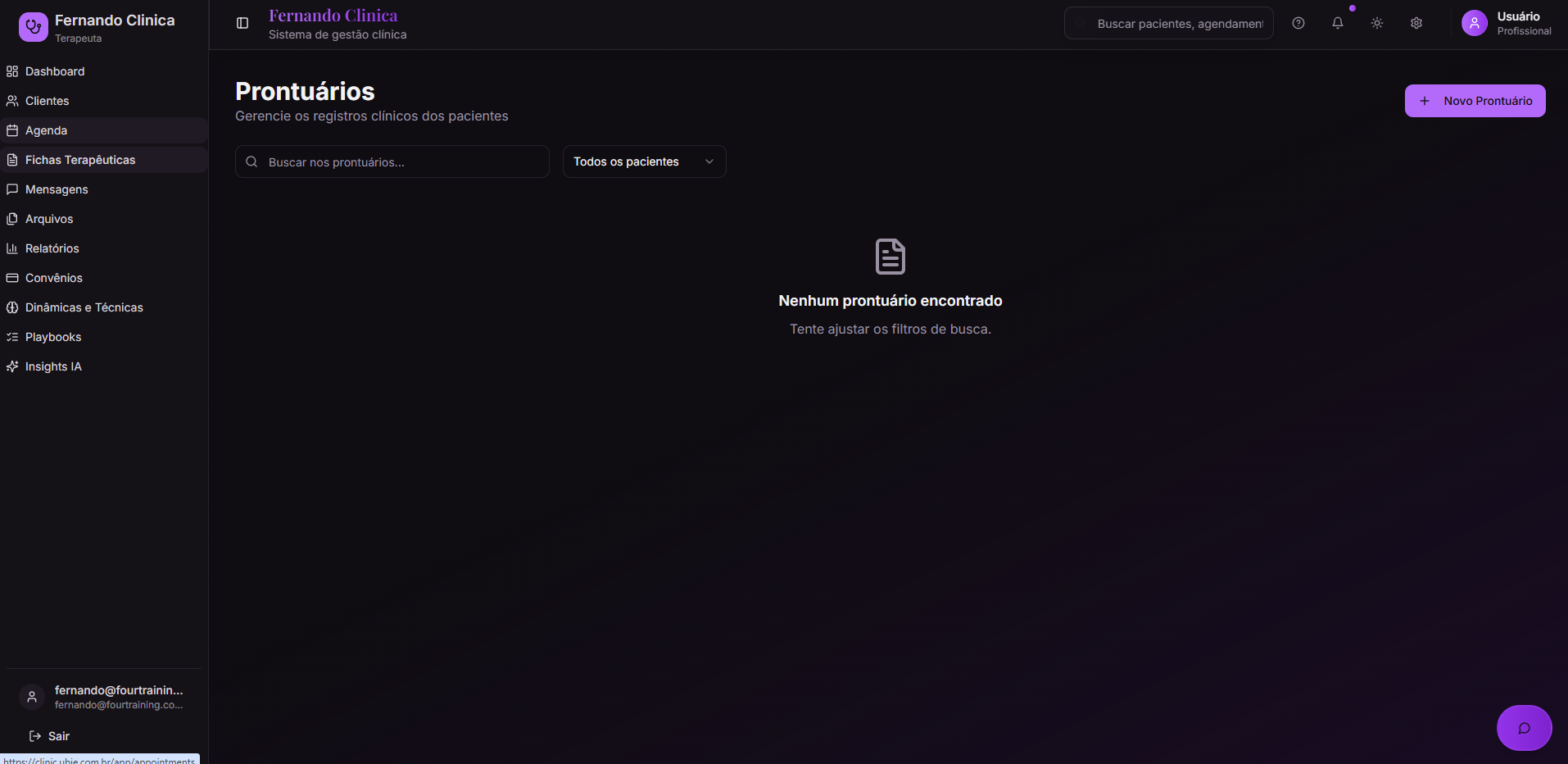Click the Dashboard grid icon
The image size is (1568, 764).
tap(12, 71)
